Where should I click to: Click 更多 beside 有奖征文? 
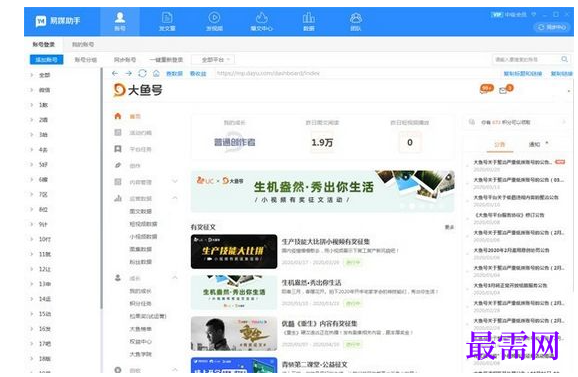[449, 227]
